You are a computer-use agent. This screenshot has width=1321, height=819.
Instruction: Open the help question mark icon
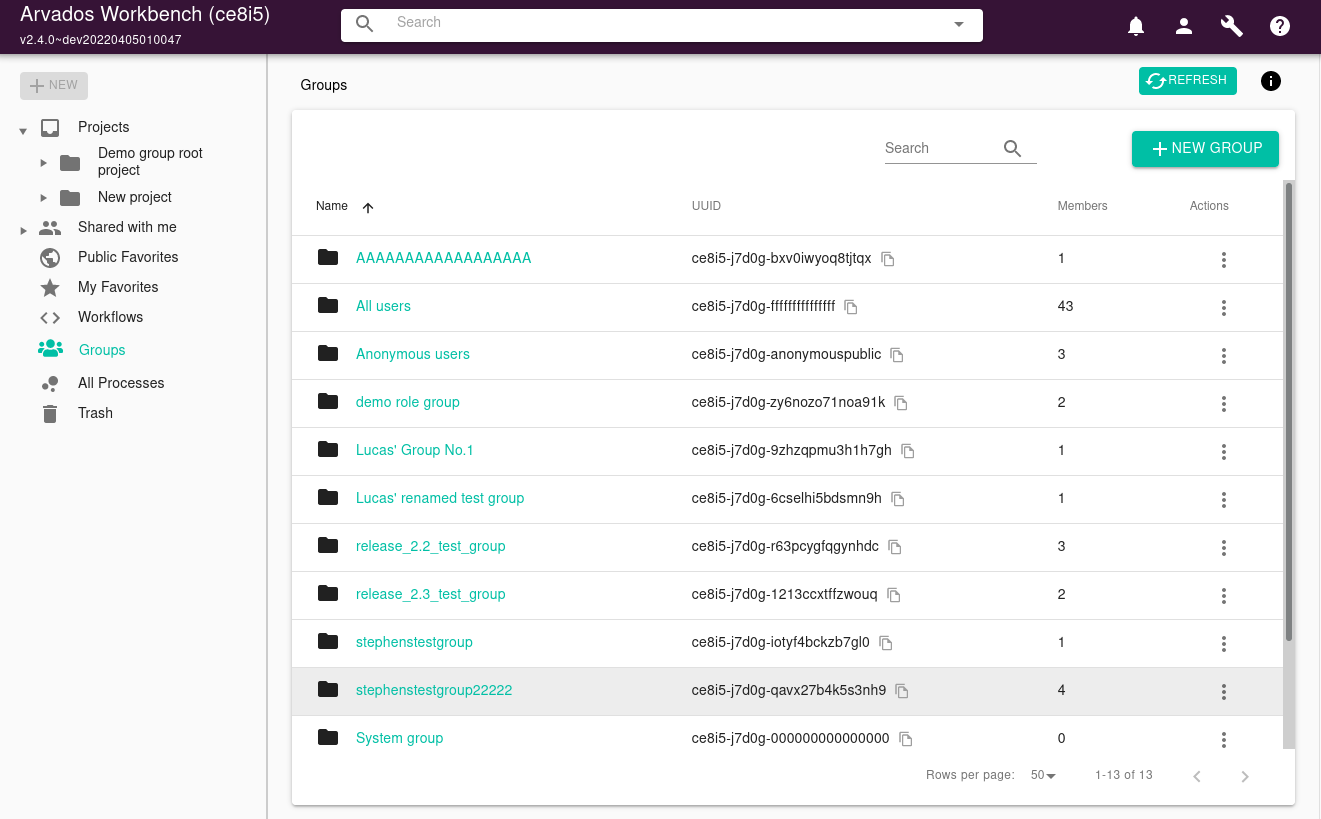1280,27
